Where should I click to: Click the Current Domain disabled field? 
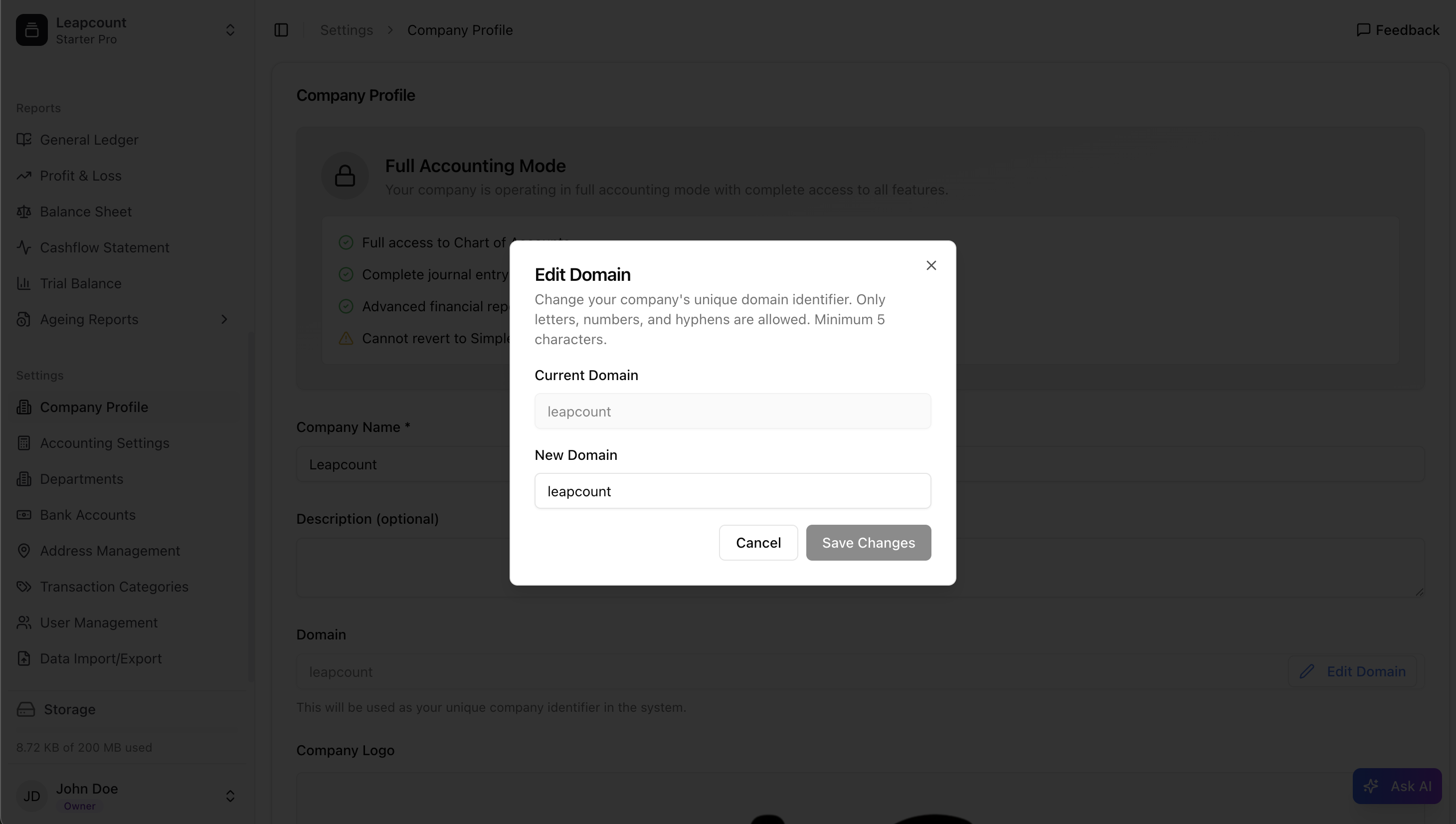coord(732,412)
